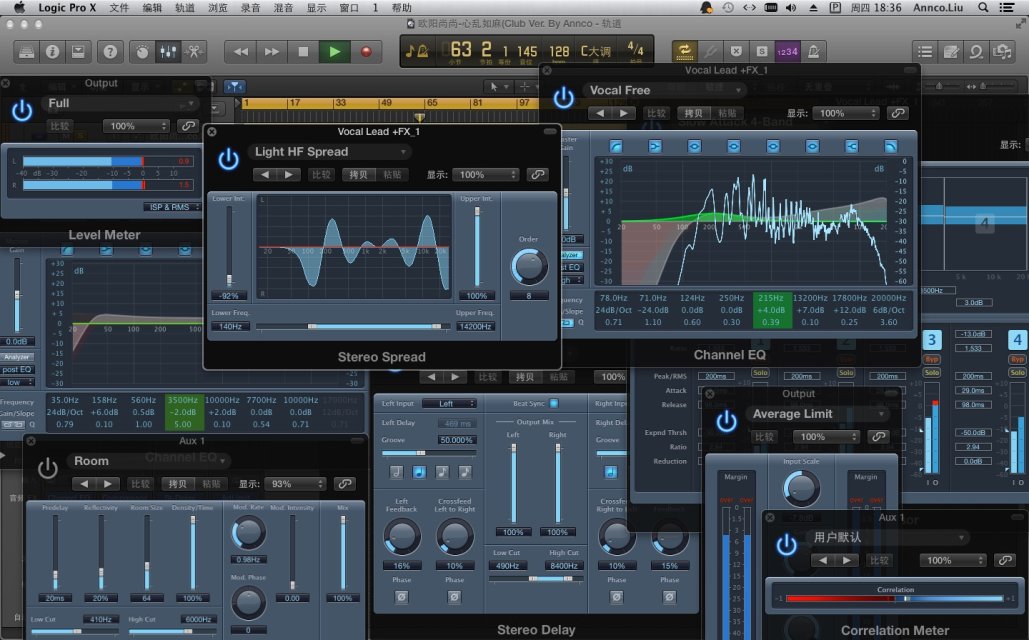Viewport: 1029px width, 640px height.
Task: Click link icon in Stereo Spread plugin
Action: tap(538, 175)
